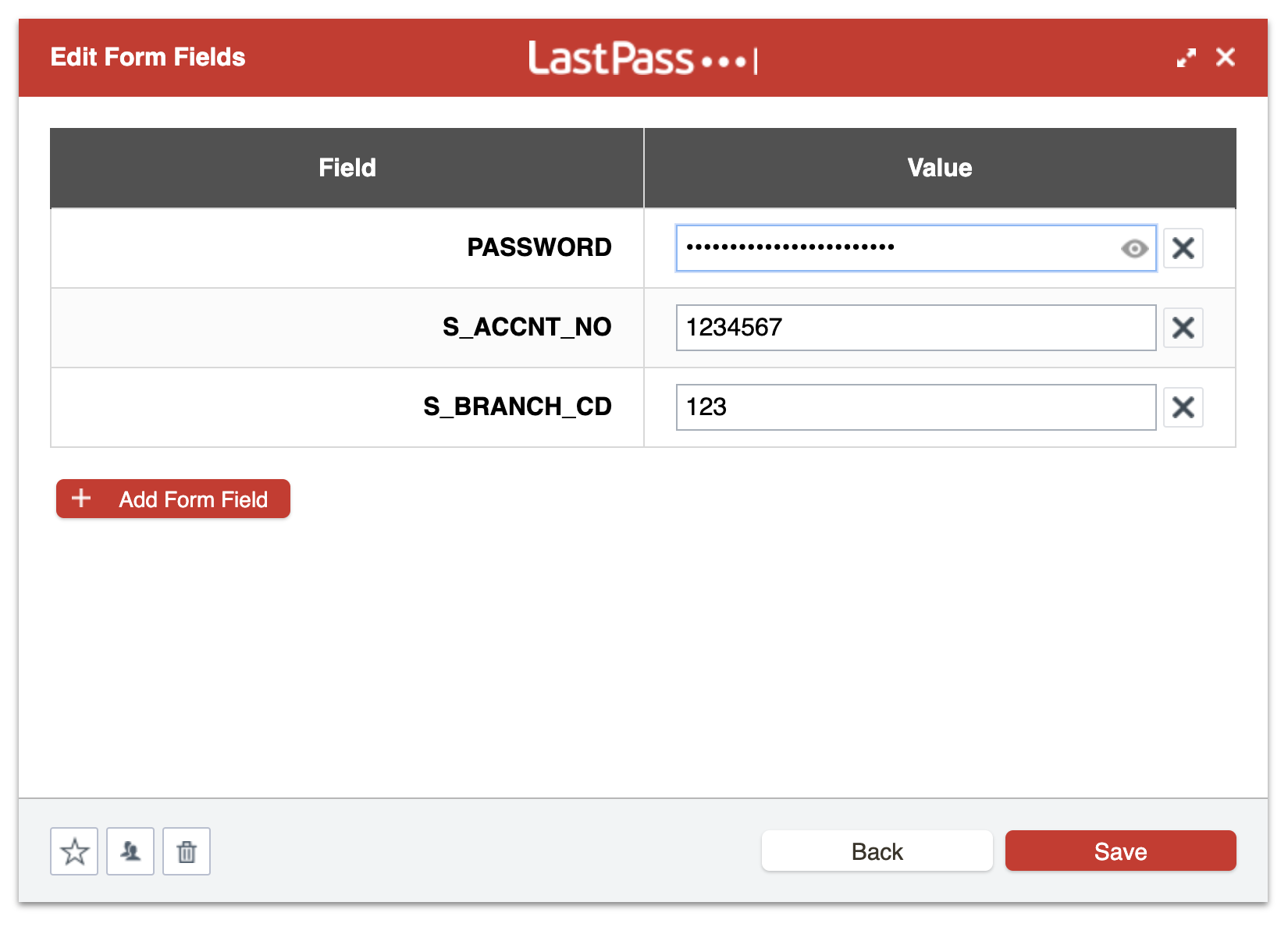1288x927 pixels.
Task: Click the Field column header
Action: (x=346, y=167)
